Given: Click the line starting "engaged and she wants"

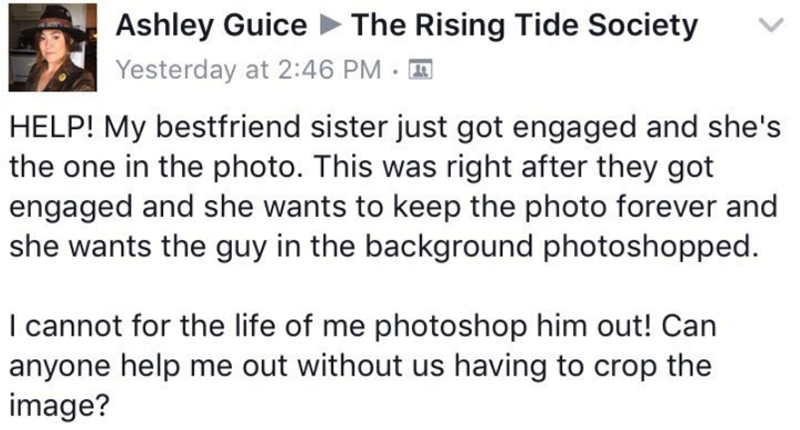Looking at the screenshot, I should pyautogui.click(x=392, y=209).
